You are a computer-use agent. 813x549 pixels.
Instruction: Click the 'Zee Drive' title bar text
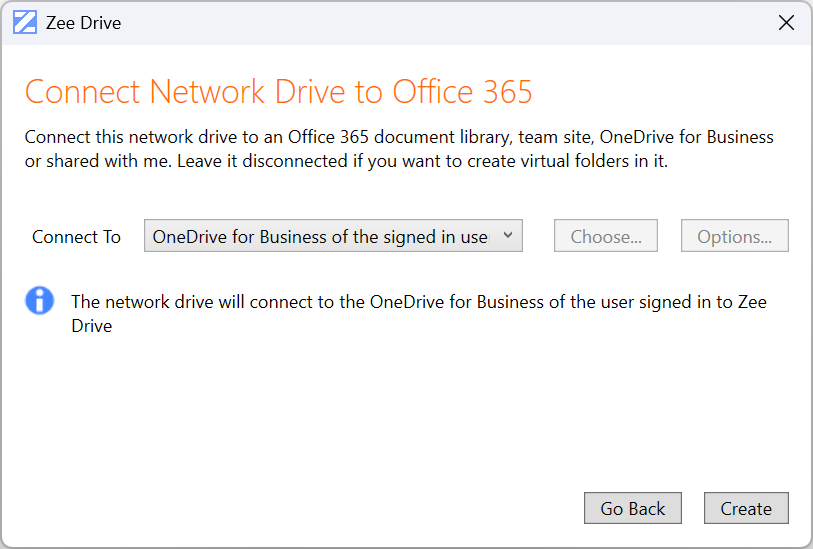[83, 23]
